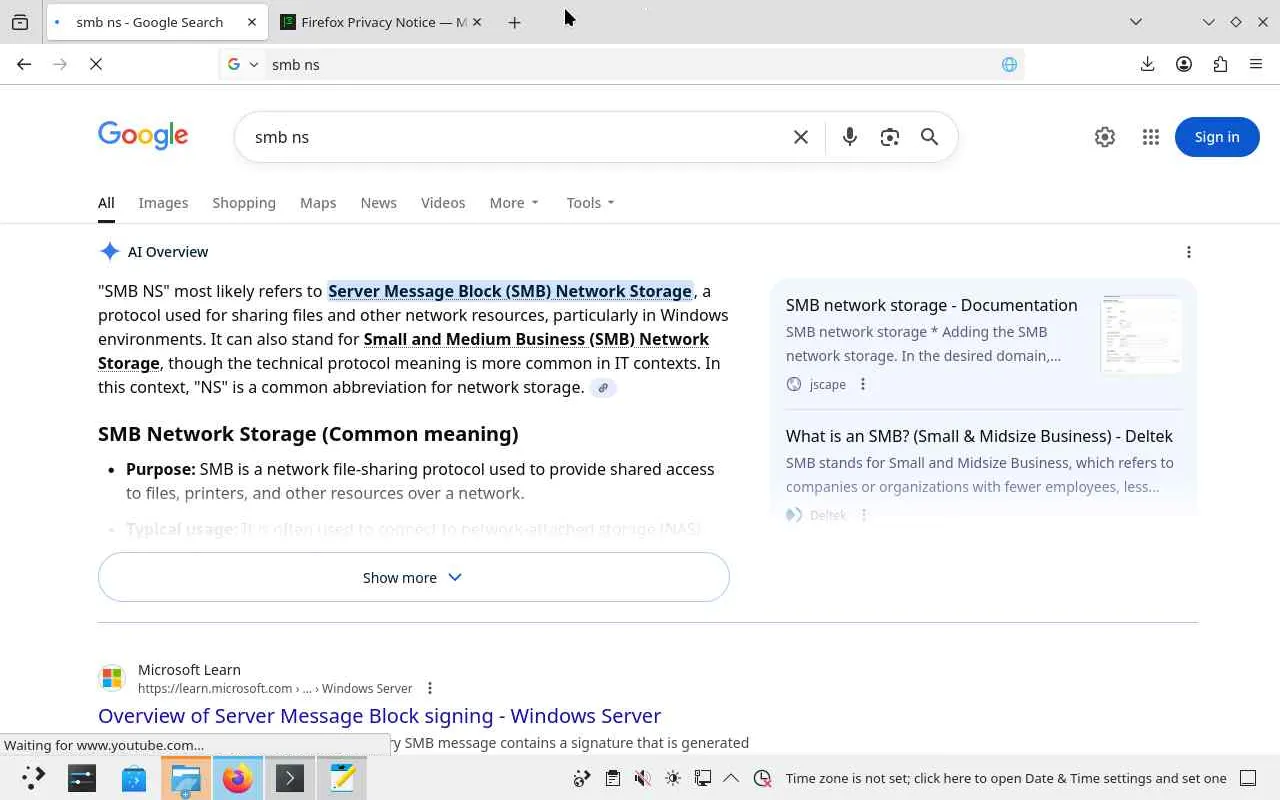
Task: Search by image with Google Lens
Action: (890, 137)
